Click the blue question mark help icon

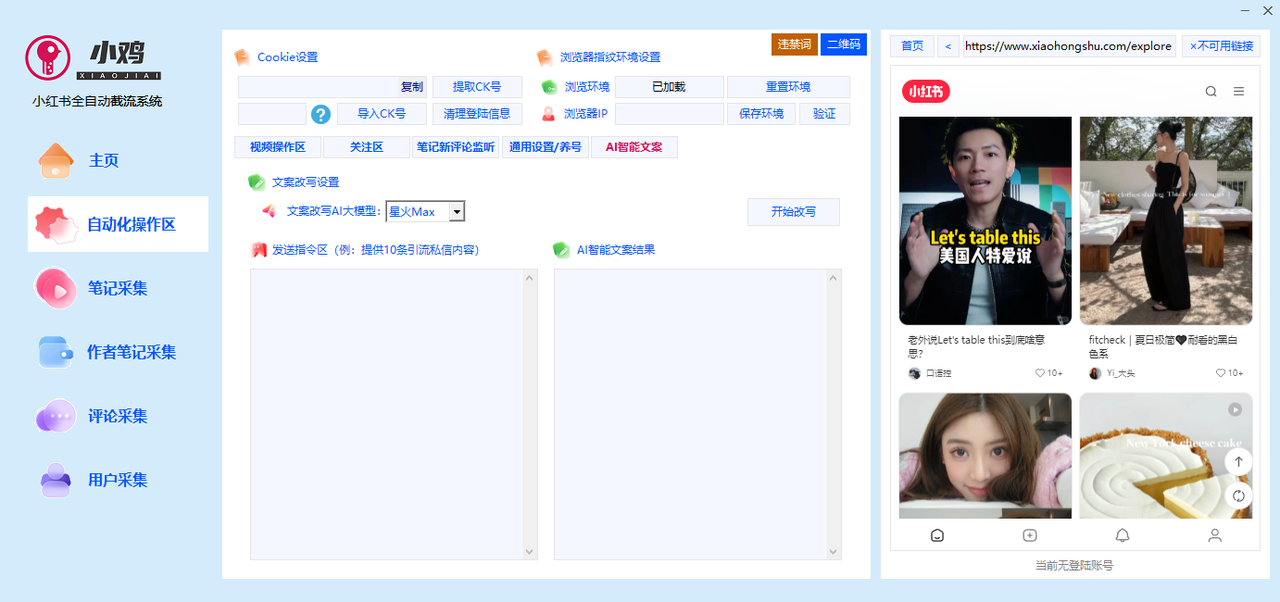(x=321, y=114)
